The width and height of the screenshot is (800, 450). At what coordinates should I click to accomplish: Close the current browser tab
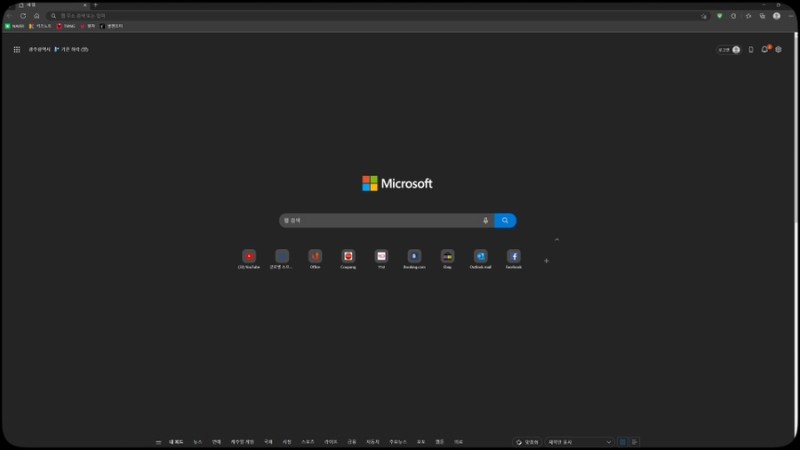point(85,5)
